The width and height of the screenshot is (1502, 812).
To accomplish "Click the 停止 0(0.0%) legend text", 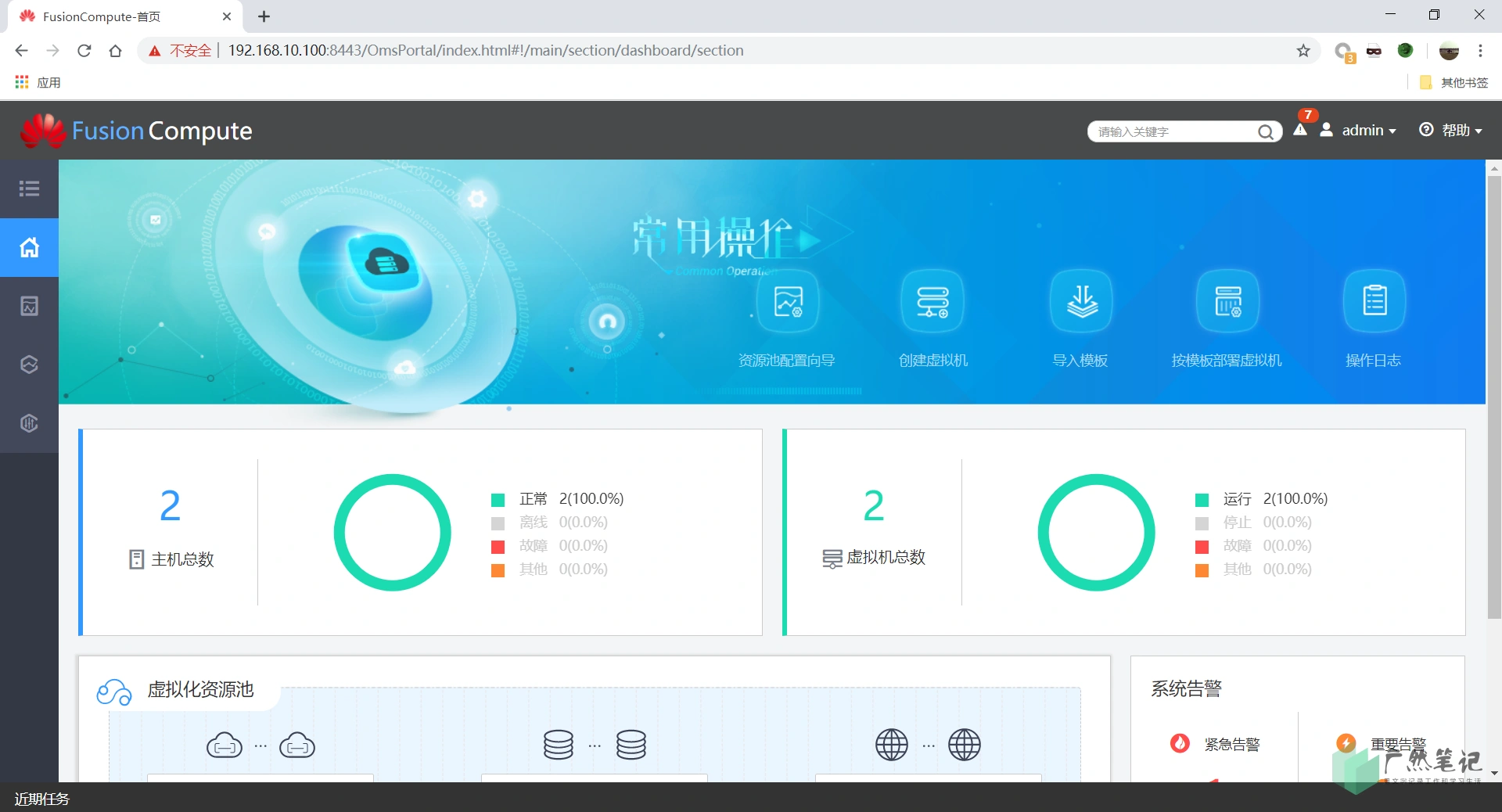I will (x=1267, y=523).
